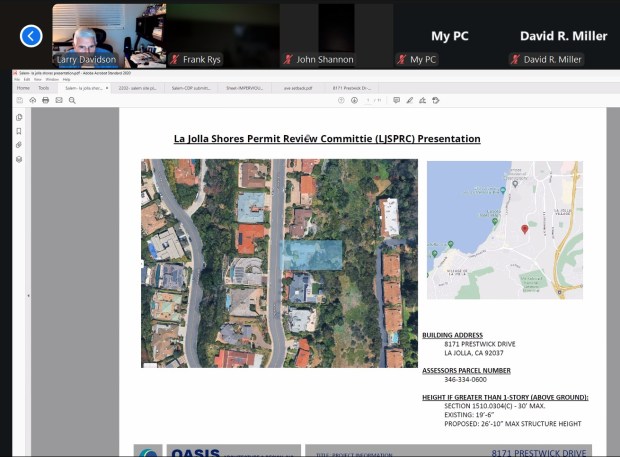This screenshot has height=457, width=620.
Task: Select Larry Davidson's video thumbnail
Action: click(107, 35)
